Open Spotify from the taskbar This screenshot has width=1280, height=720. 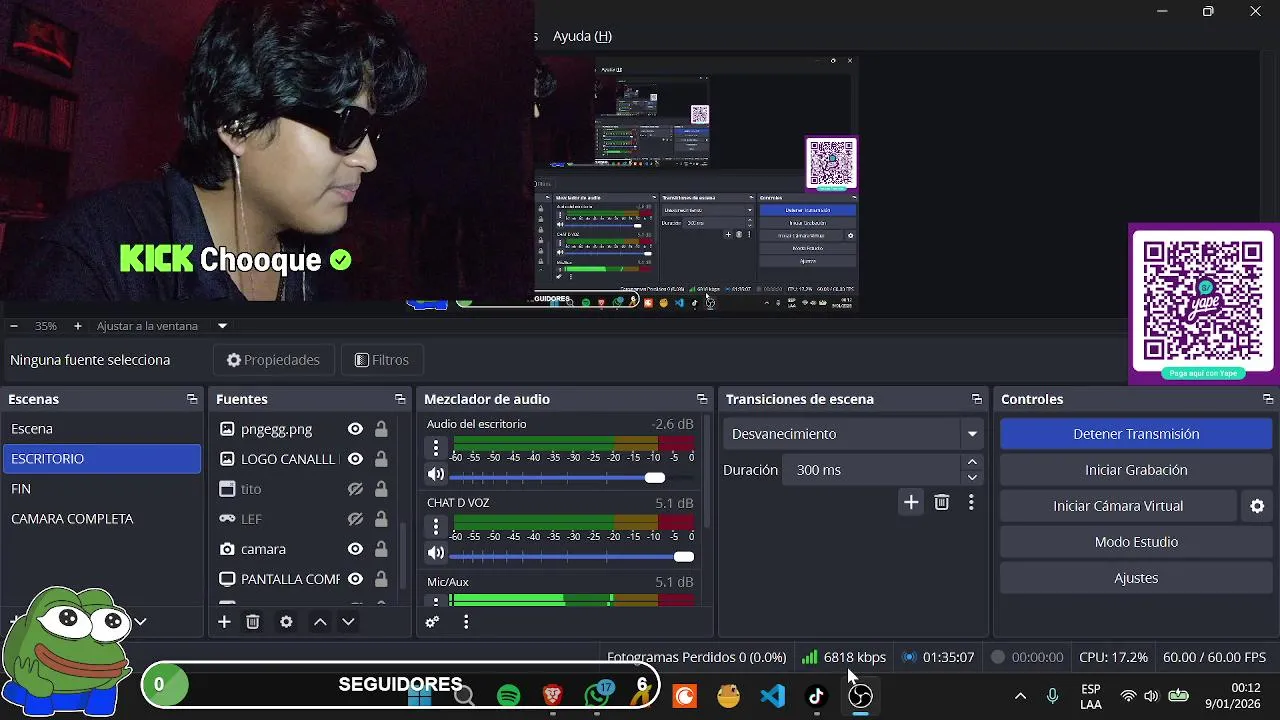click(508, 695)
